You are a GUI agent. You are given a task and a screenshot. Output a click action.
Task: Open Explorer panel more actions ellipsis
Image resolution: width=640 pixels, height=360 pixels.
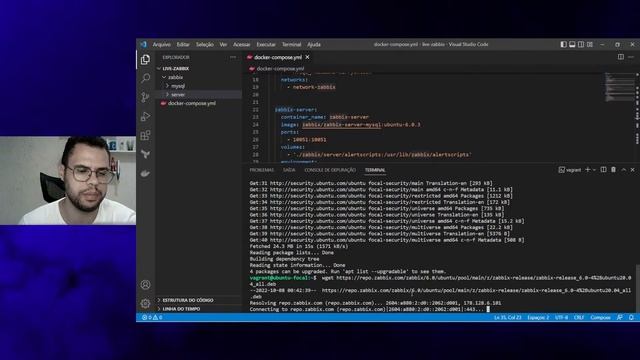233,57
